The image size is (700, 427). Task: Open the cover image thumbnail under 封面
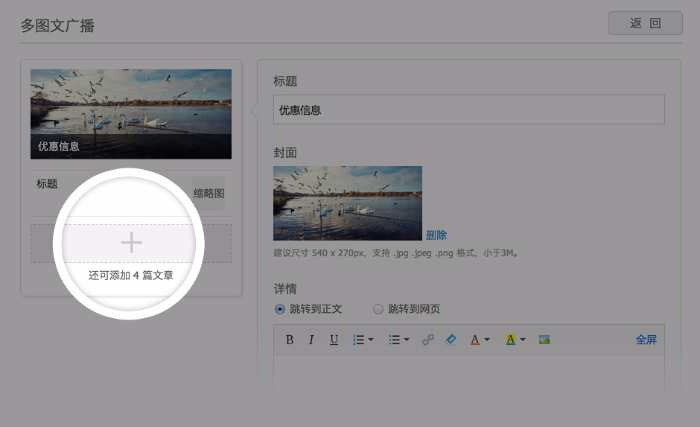point(347,203)
